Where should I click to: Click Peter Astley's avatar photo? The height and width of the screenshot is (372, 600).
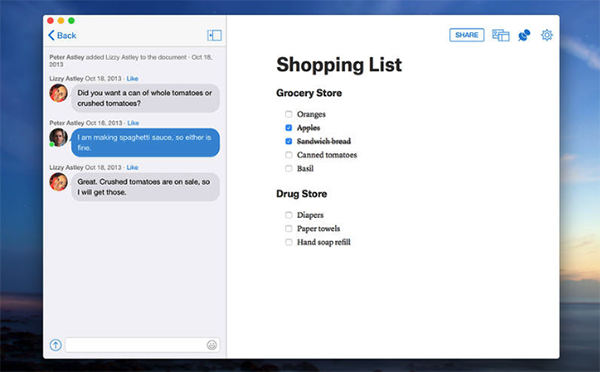coord(59,137)
